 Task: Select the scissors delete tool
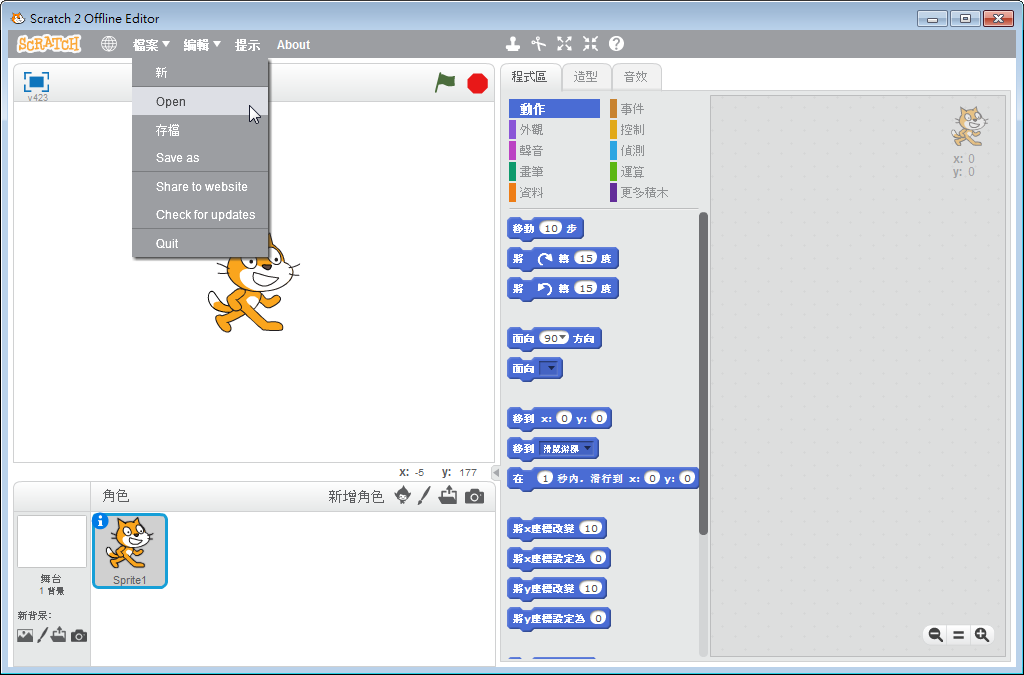click(x=539, y=44)
